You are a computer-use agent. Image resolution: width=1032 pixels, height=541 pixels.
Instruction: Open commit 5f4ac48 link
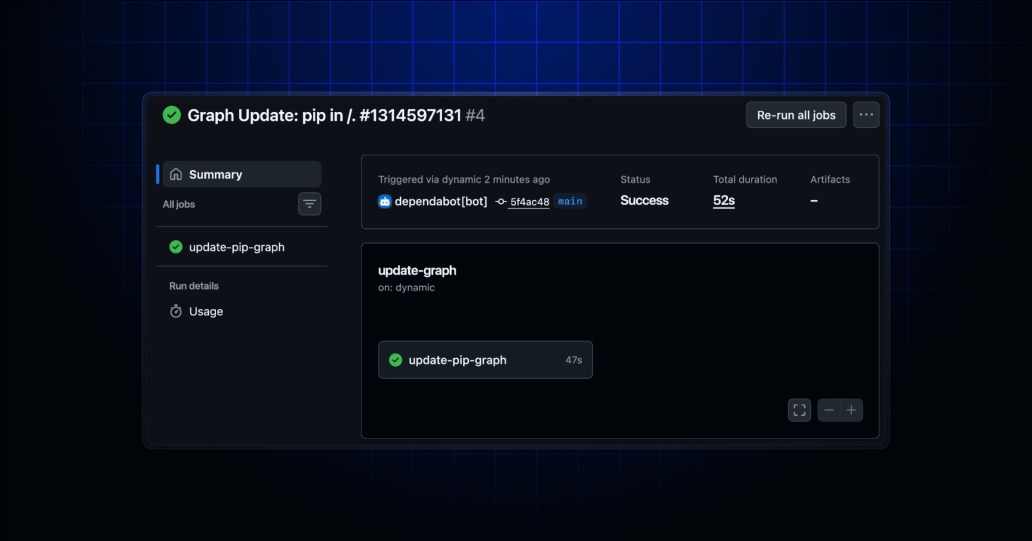pyautogui.click(x=529, y=201)
